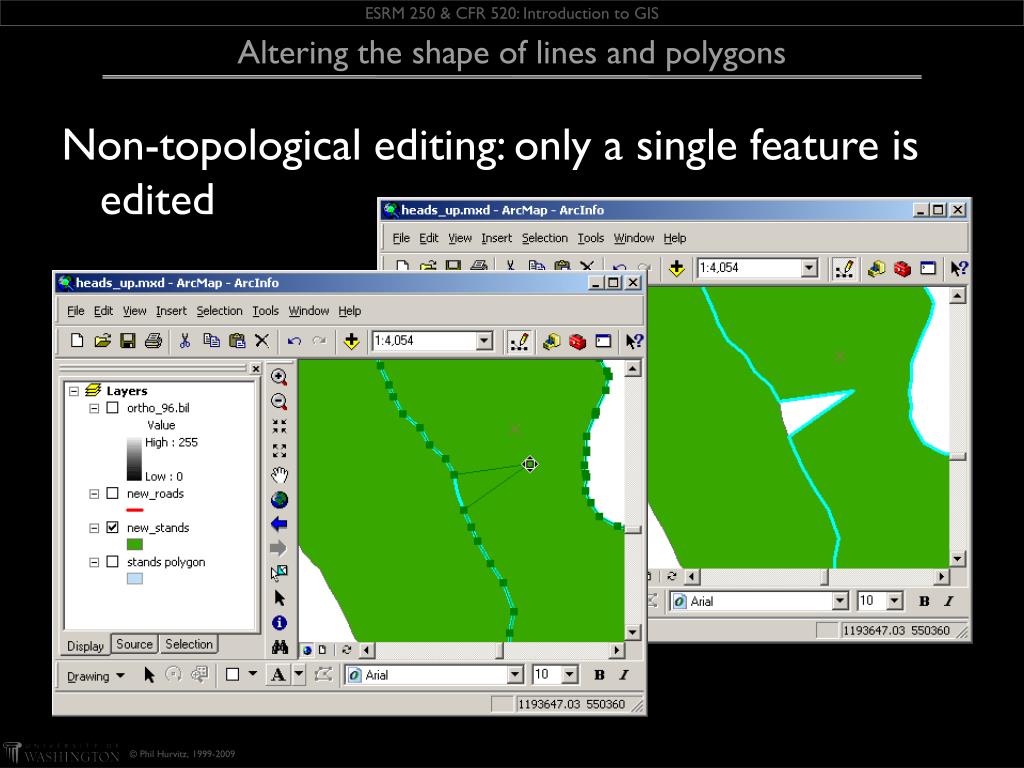Select the Identify info tool
1024x768 pixels.
(280, 622)
